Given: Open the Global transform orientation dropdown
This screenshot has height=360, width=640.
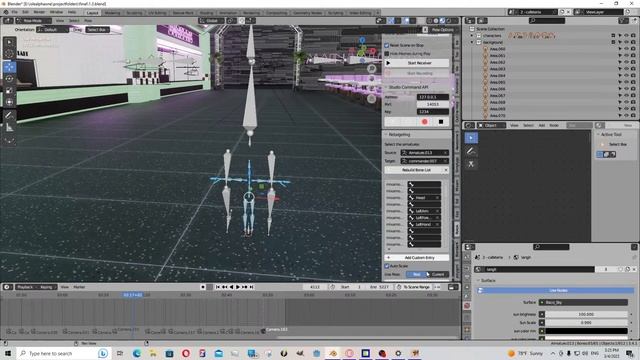Looking at the screenshot, I should pyautogui.click(x=211, y=20).
